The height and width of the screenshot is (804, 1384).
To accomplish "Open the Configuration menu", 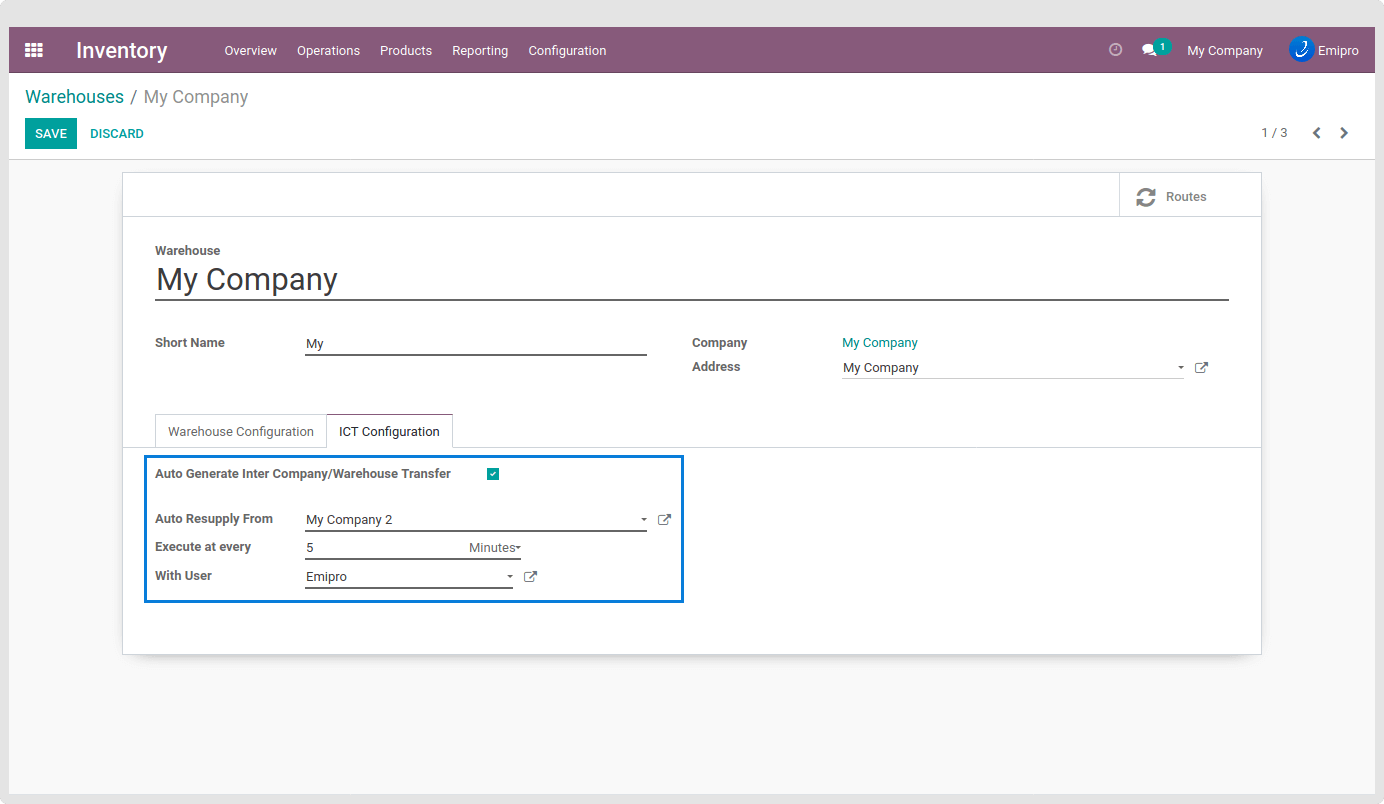I will click(567, 51).
